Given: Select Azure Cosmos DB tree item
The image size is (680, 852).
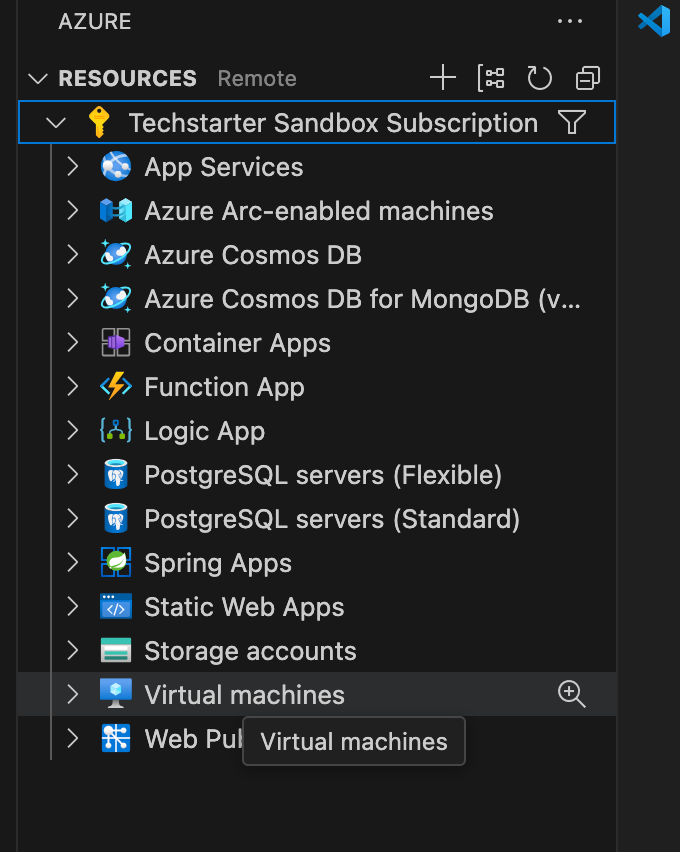Looking at the screenshot, I should point(252,255).
